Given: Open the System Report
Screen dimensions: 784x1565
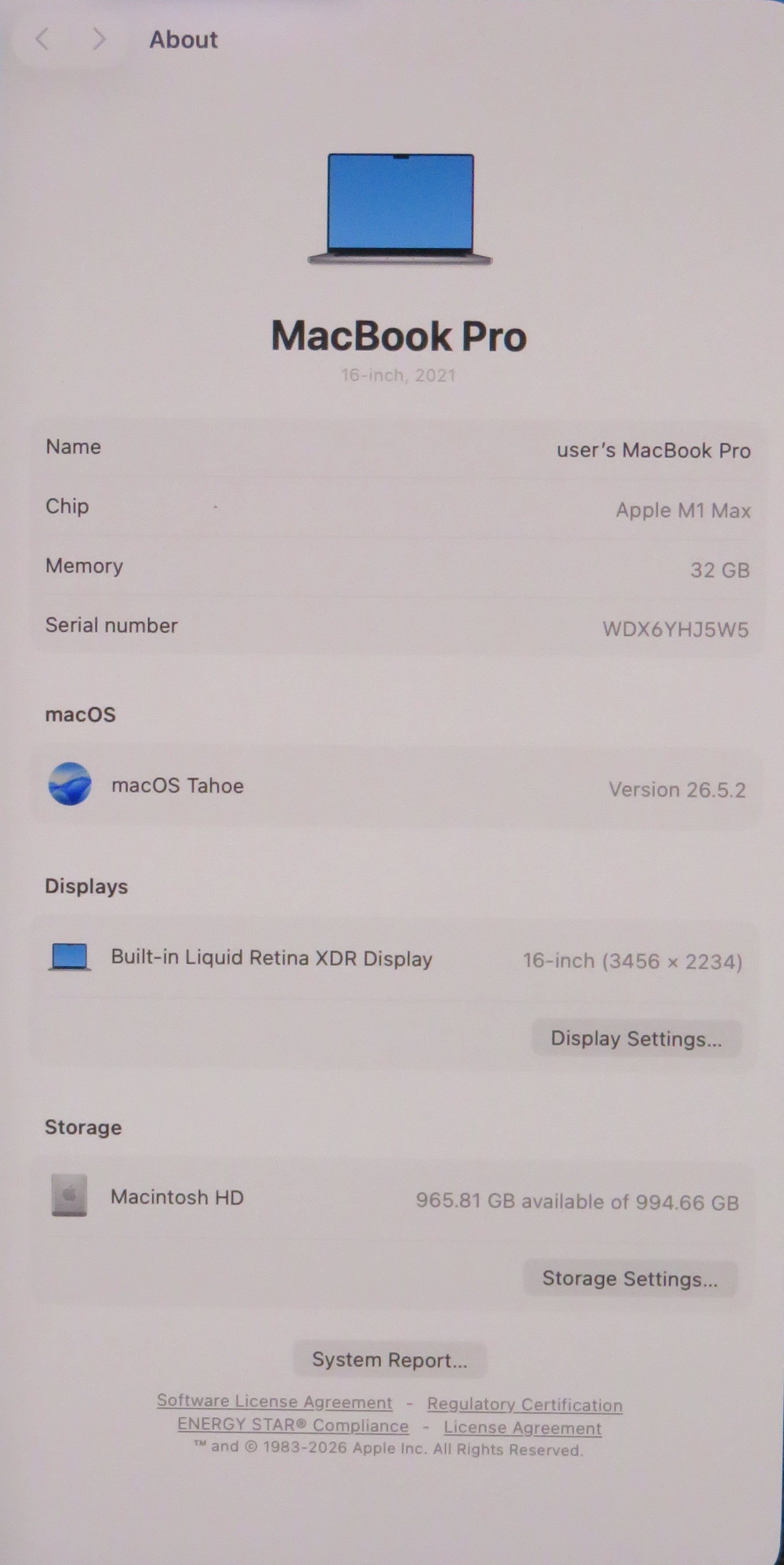Looking at the screenshot, I should pyautogui.click(x=390, y=1360).
